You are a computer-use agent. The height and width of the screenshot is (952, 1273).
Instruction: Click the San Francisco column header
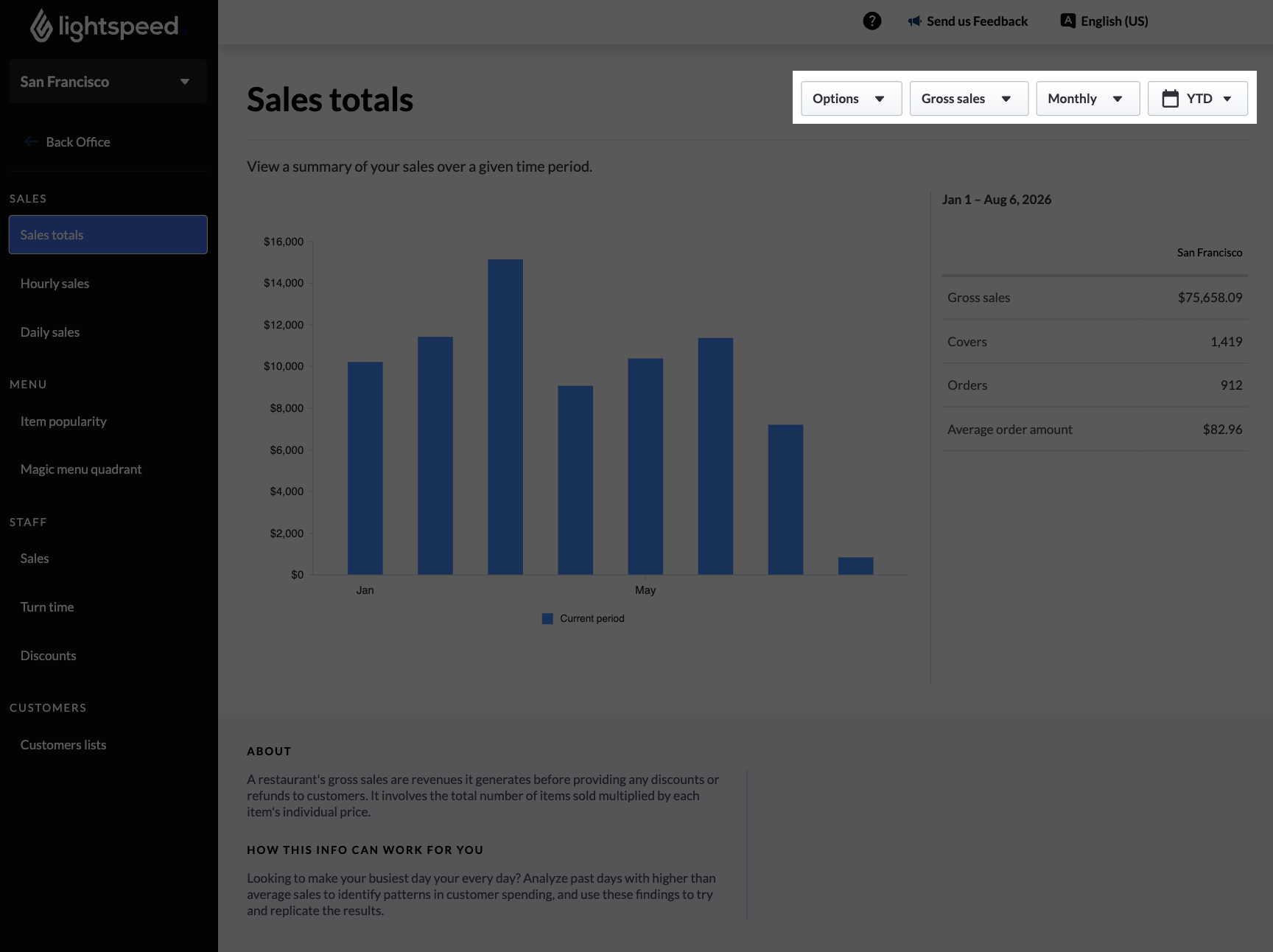click(1210, 253)
